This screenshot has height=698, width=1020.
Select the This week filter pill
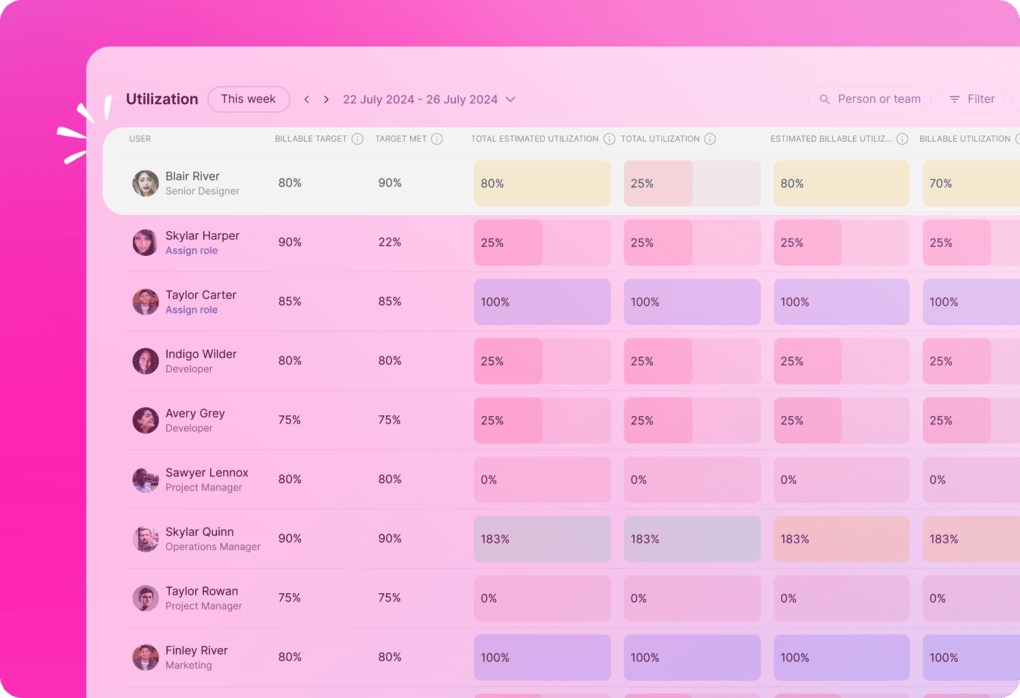pyautogui.click(x=248, y=99)
